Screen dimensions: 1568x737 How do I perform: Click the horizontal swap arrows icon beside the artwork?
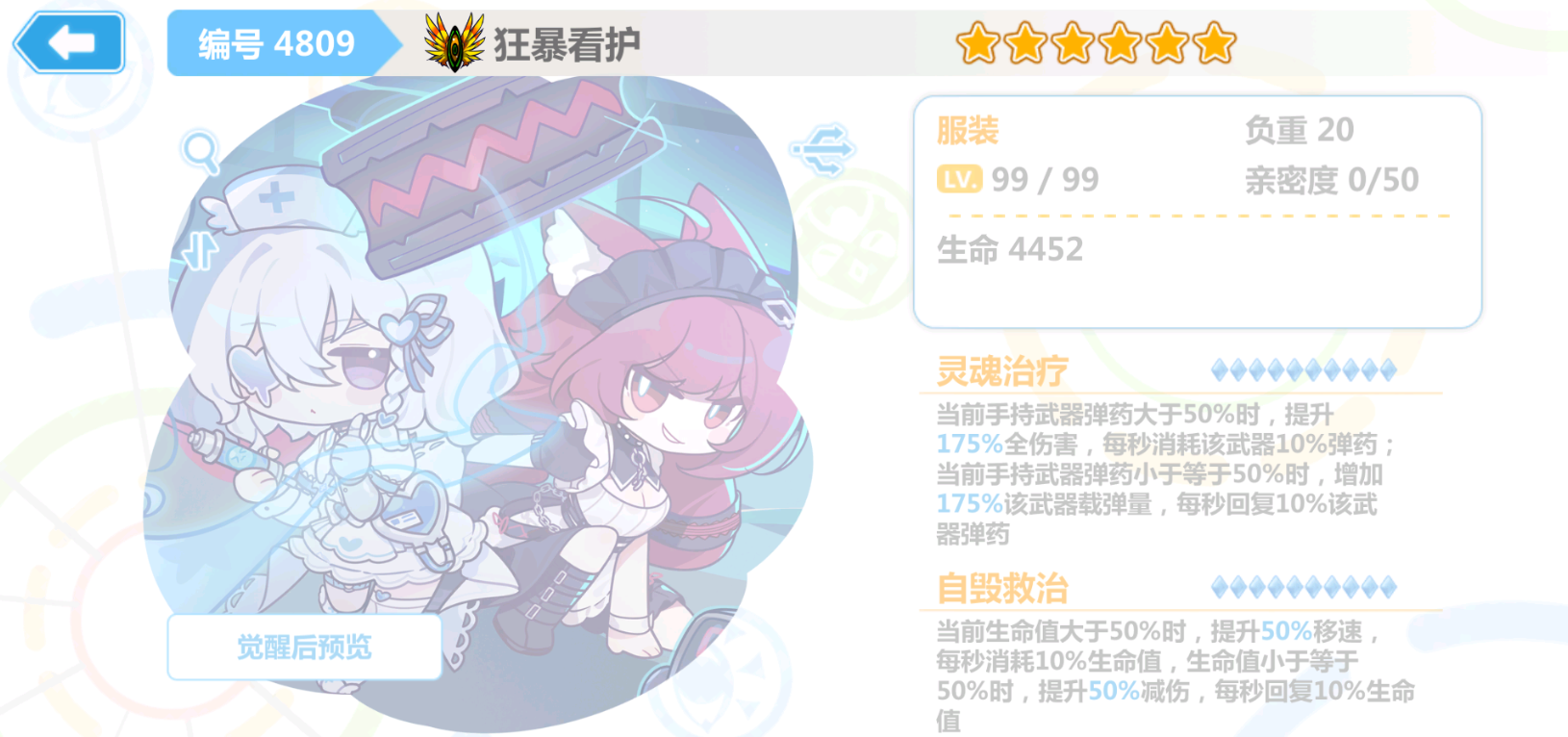822,149
